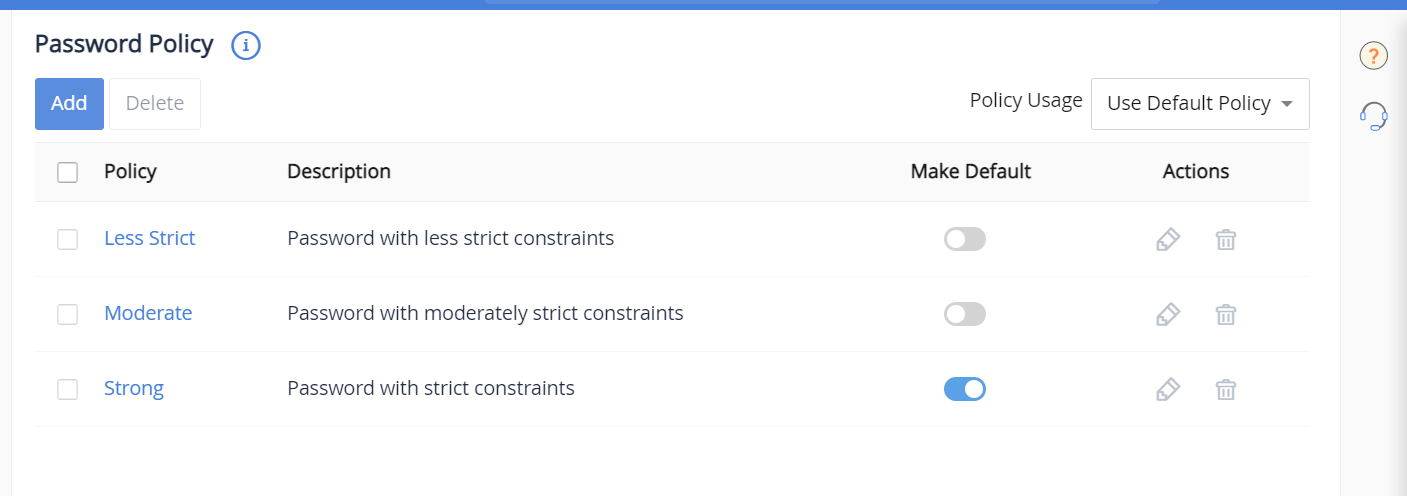
Task: Tick the checkbox for Less Strict row
Action: pos(67,239)
